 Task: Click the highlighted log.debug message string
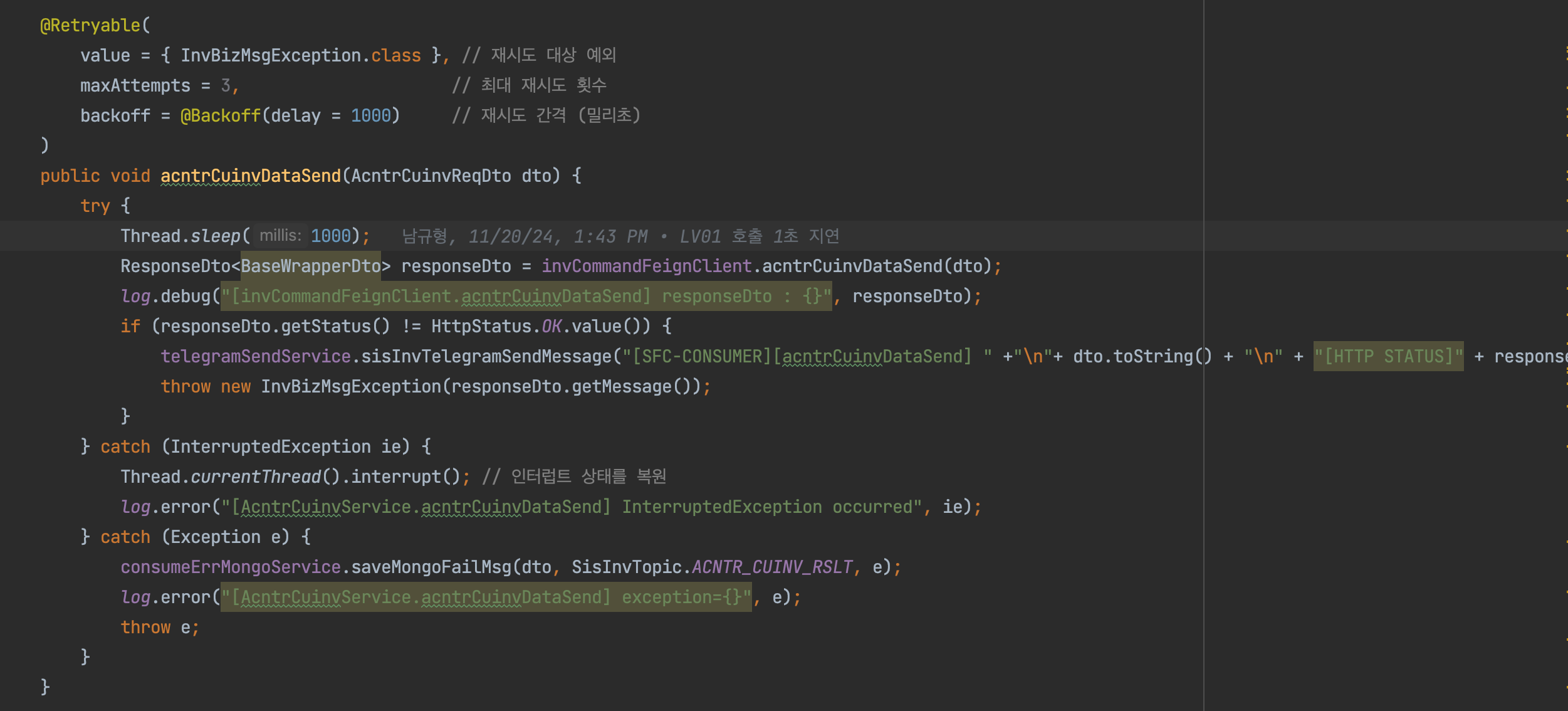(x=526, y=296)
